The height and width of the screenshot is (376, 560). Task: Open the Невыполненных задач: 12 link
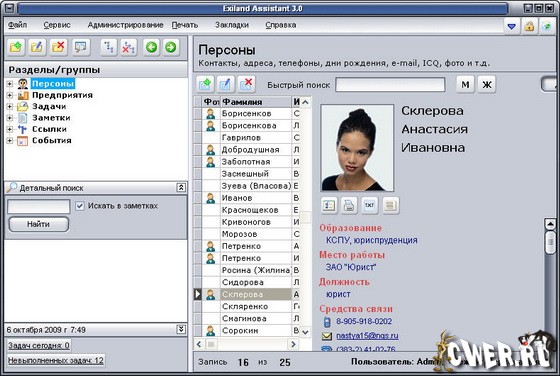pyautogui.click(x=56, y=360)
